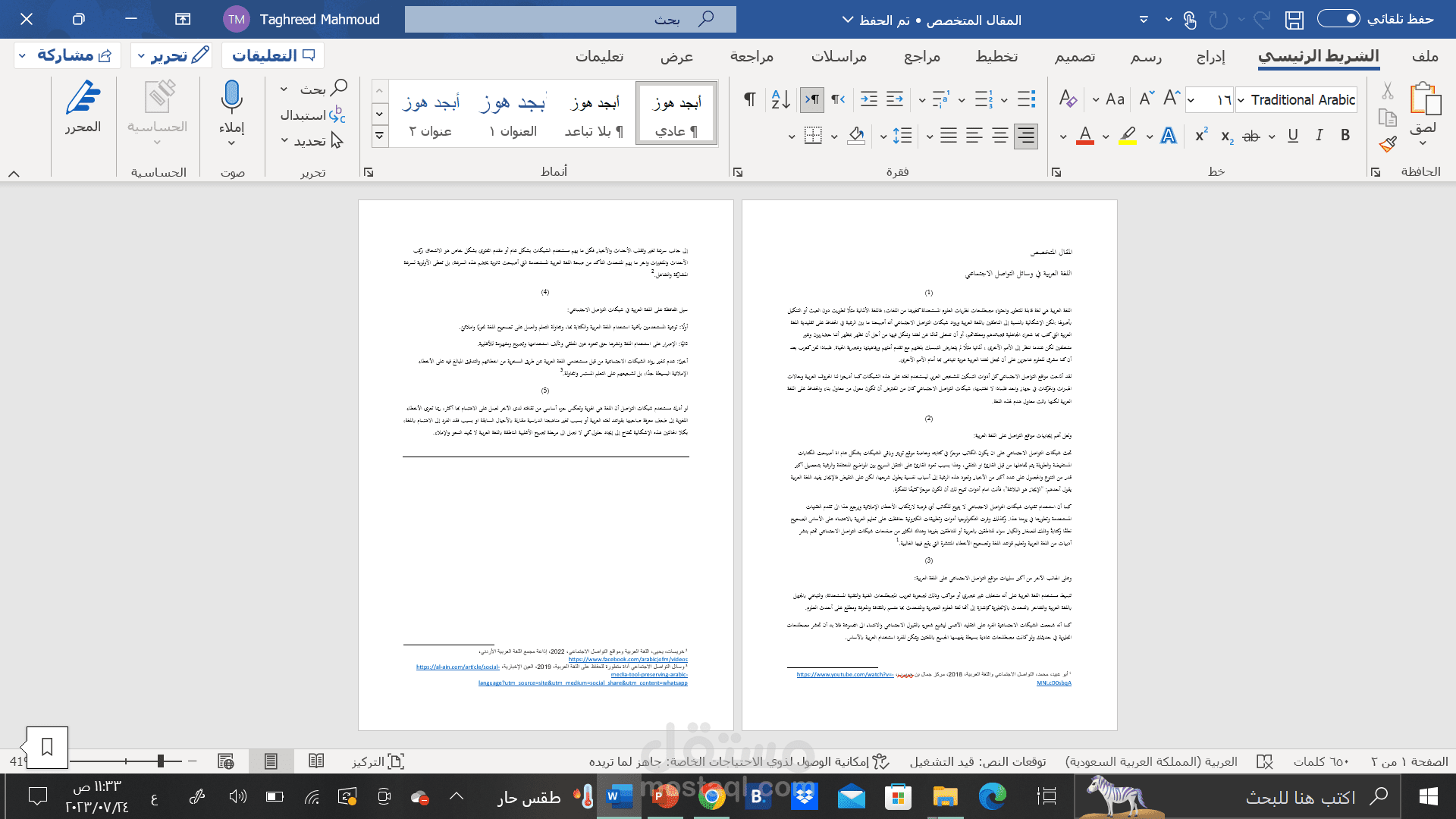1456x819 pixels.
Task: Toggle the show paragraph marks button
Action: 749,99
